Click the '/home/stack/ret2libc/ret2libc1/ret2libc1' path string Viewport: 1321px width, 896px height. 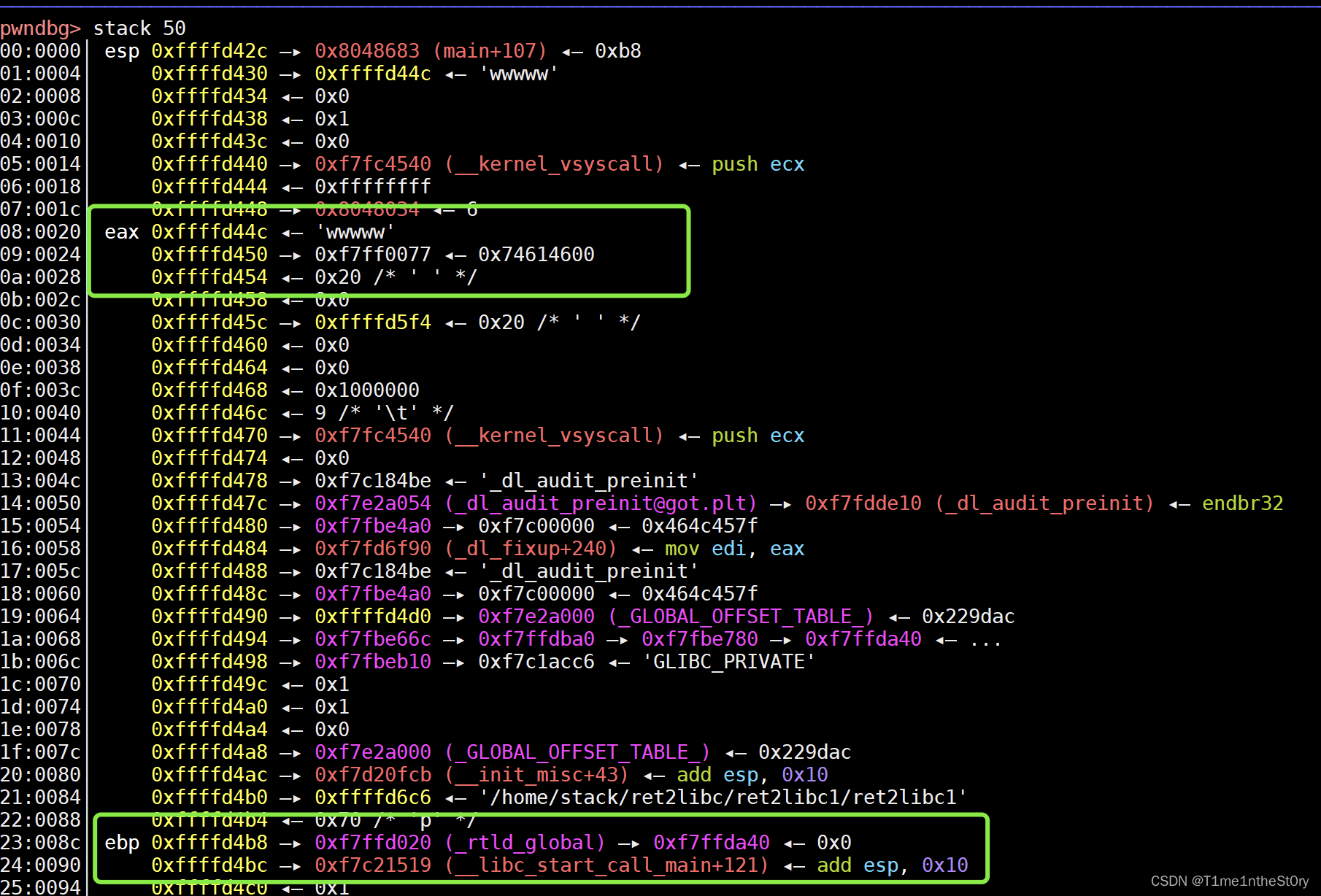click(x=723, y=797)
